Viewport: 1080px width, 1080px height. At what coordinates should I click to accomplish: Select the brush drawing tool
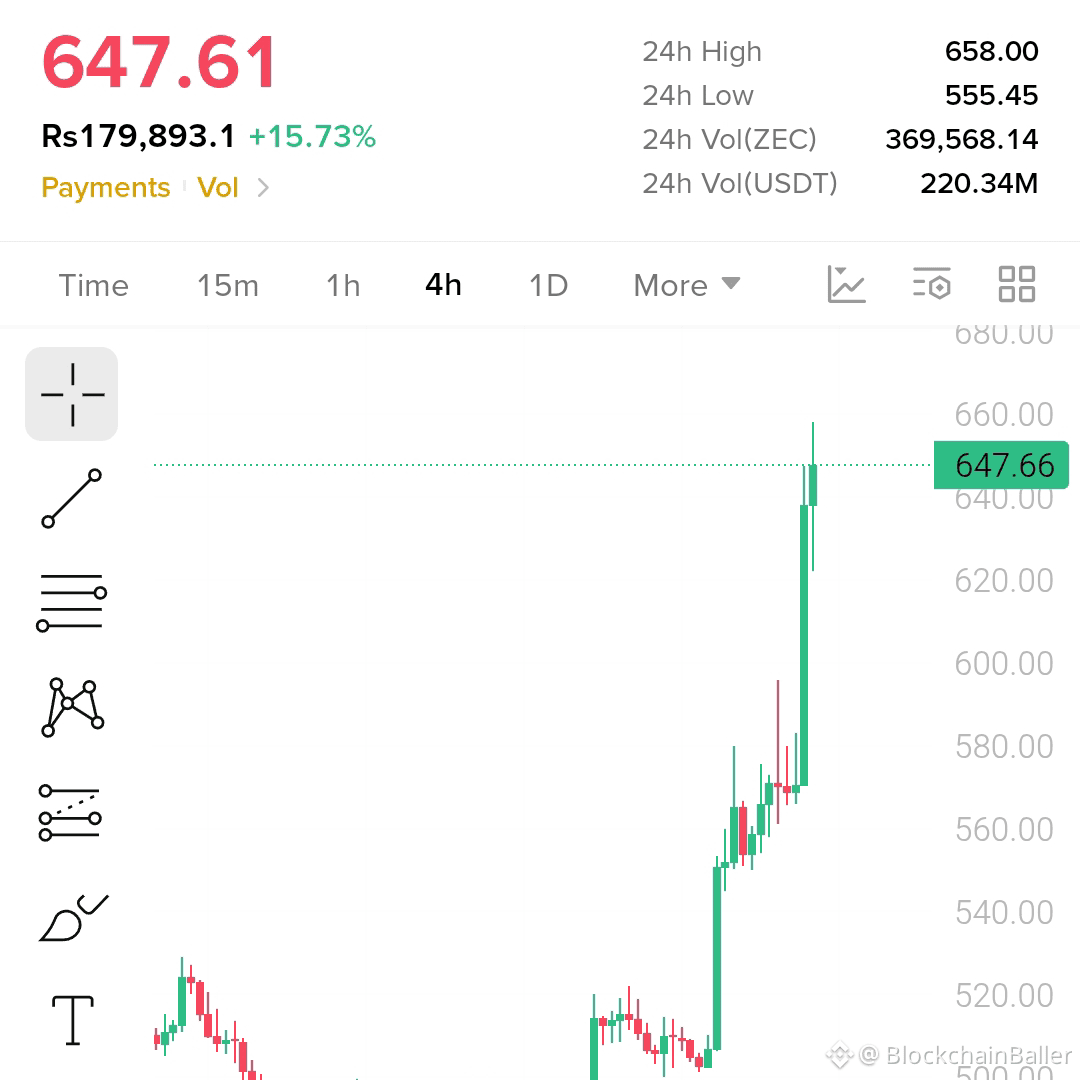coord(74,917)
